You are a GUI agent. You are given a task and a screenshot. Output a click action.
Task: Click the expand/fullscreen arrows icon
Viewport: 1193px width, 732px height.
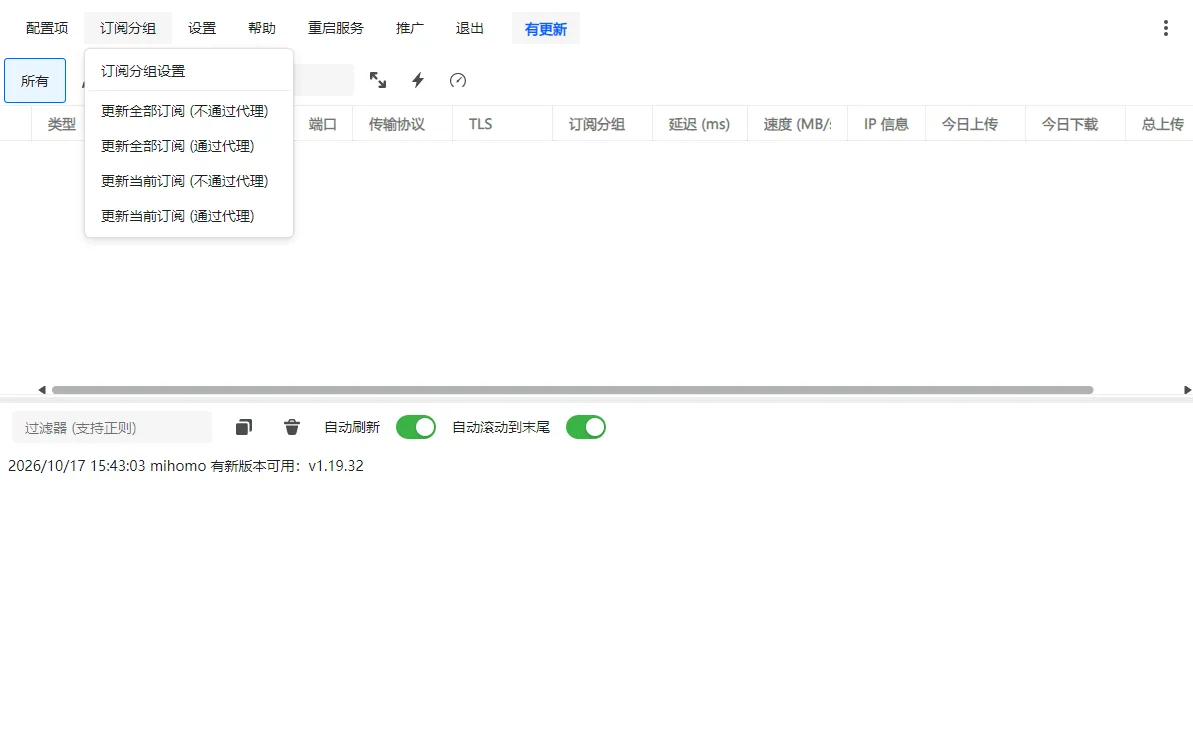click(378, 80)
